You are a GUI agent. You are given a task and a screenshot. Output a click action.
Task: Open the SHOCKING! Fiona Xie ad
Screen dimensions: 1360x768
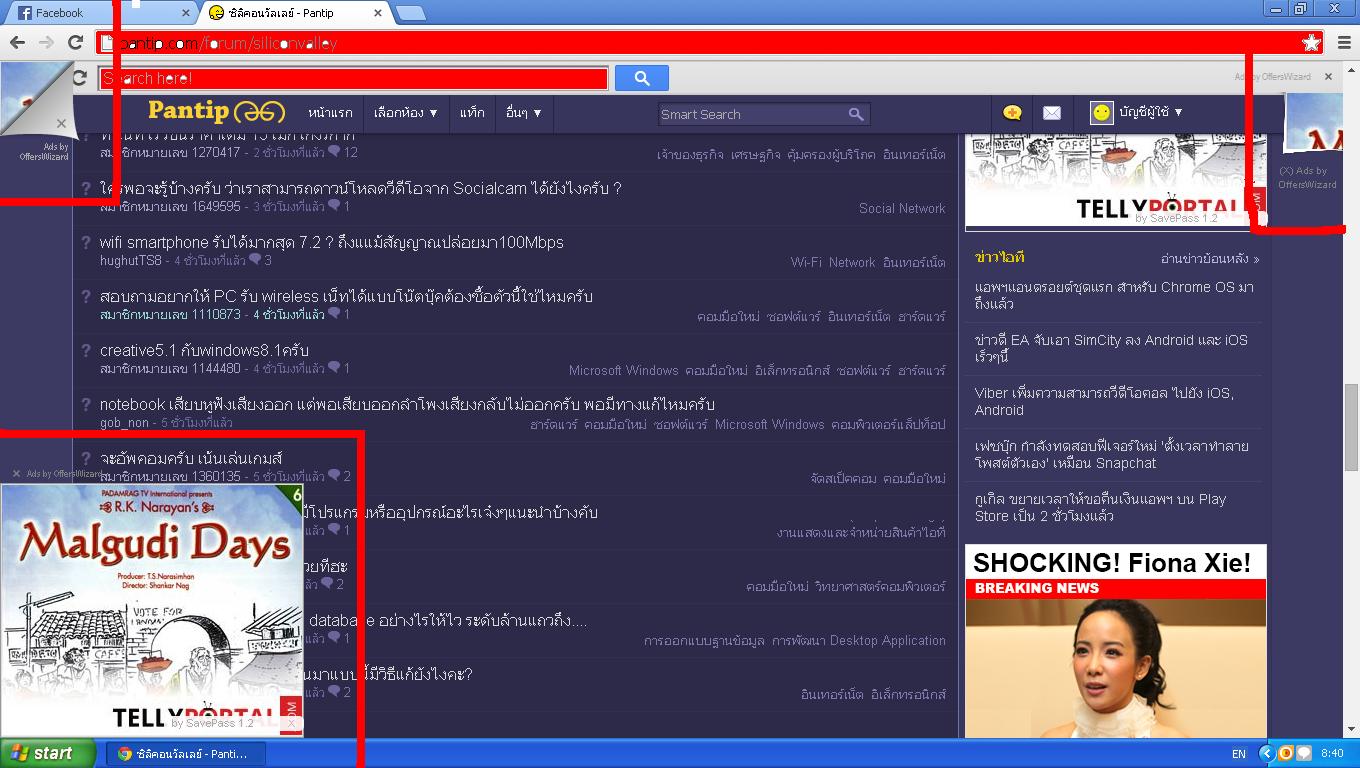(x=1116, y=641)
